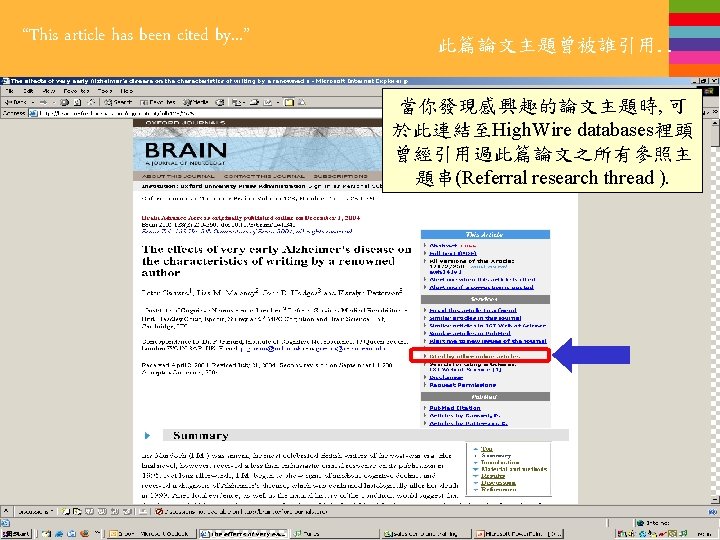Click the browser's vertical scrollbar track
The width and height of the screenshot is (720, 540).
pos(715,321)
